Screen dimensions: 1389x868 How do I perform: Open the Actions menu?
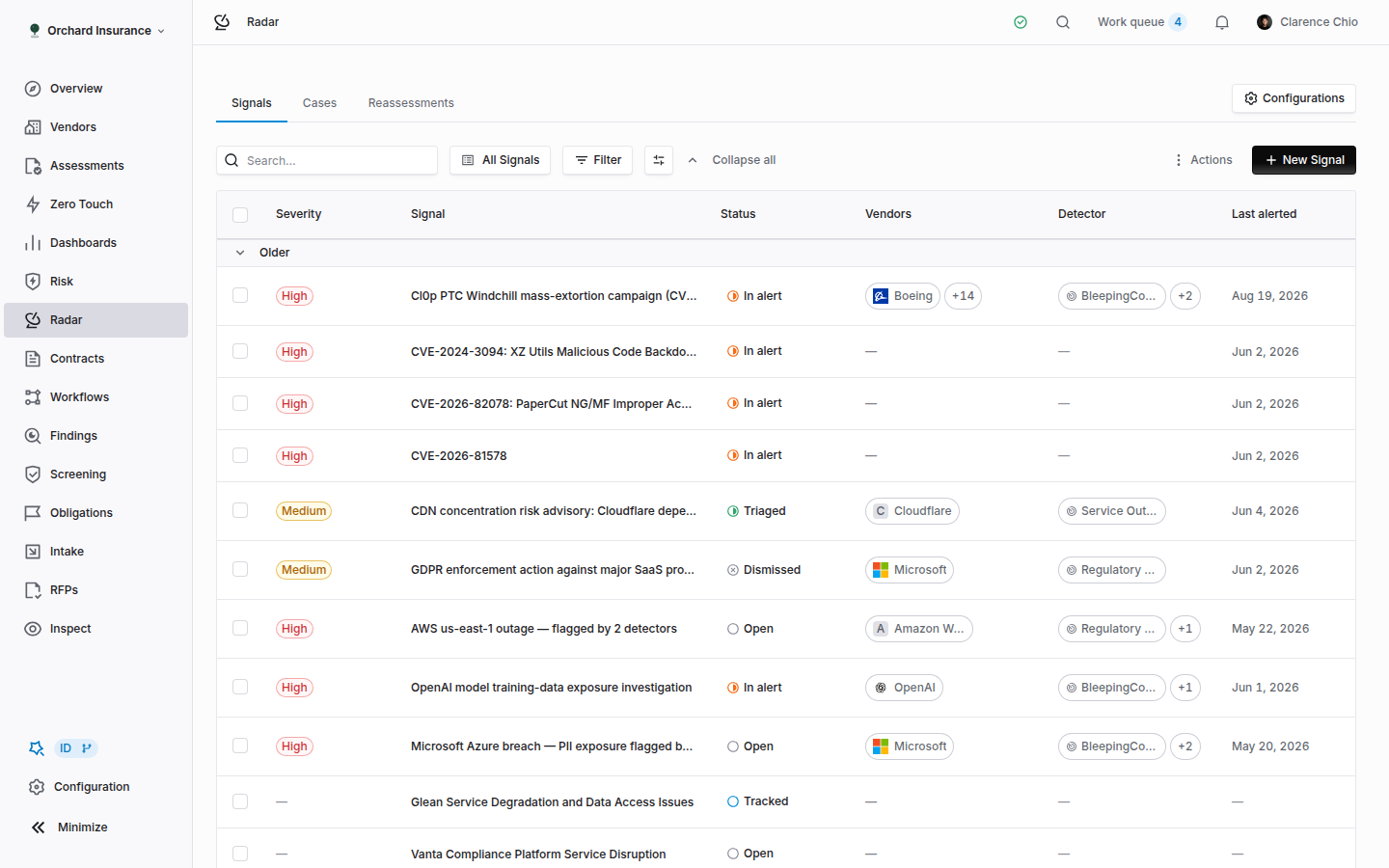[1203, 160]
